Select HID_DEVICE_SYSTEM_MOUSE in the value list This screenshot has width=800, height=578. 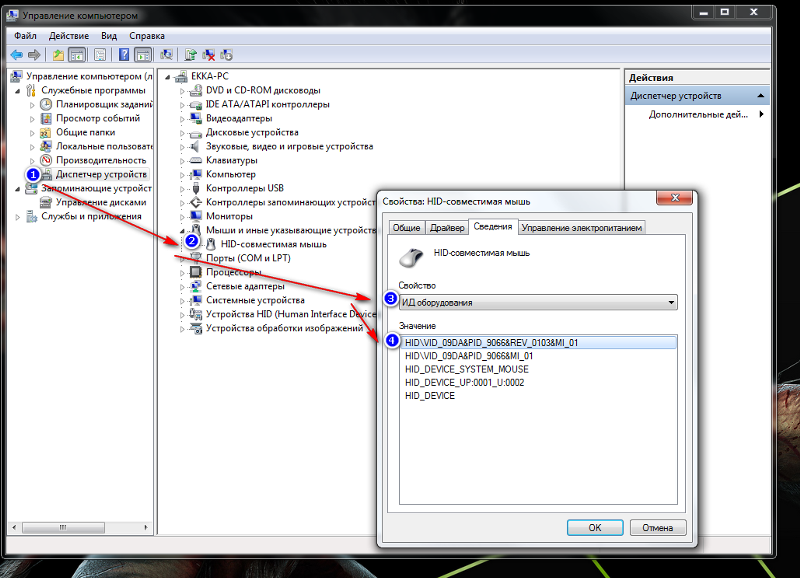466,369
